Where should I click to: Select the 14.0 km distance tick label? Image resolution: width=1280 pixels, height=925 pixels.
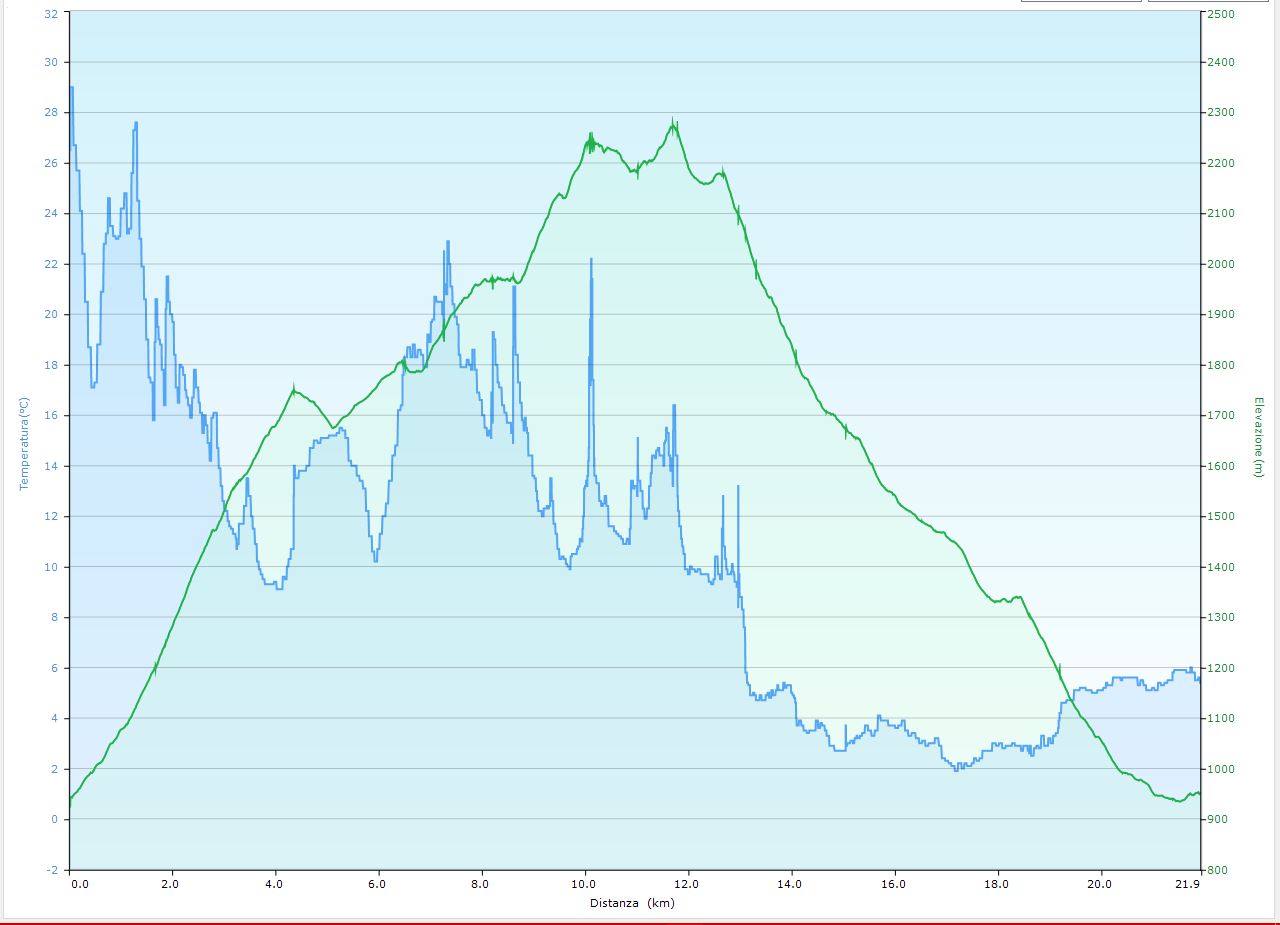pos(791,884)
